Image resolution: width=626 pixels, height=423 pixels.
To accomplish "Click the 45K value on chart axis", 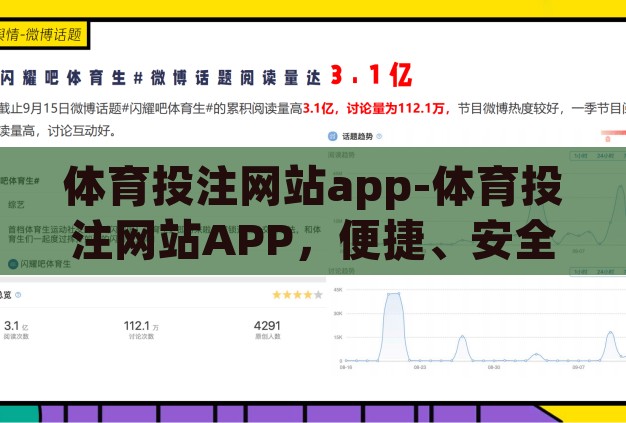I will [338, 290].
